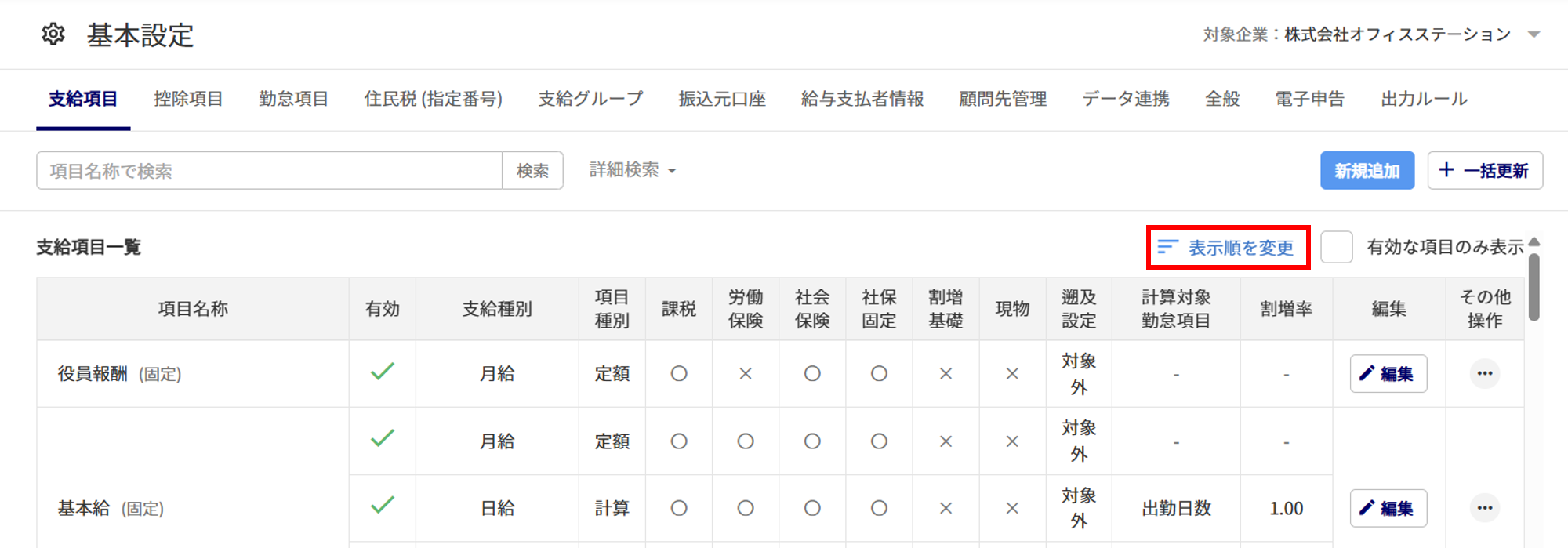The width and height of the screenshot is (1568, 548).
Task: Click the 検索 button
Action: tap(532, 170)
